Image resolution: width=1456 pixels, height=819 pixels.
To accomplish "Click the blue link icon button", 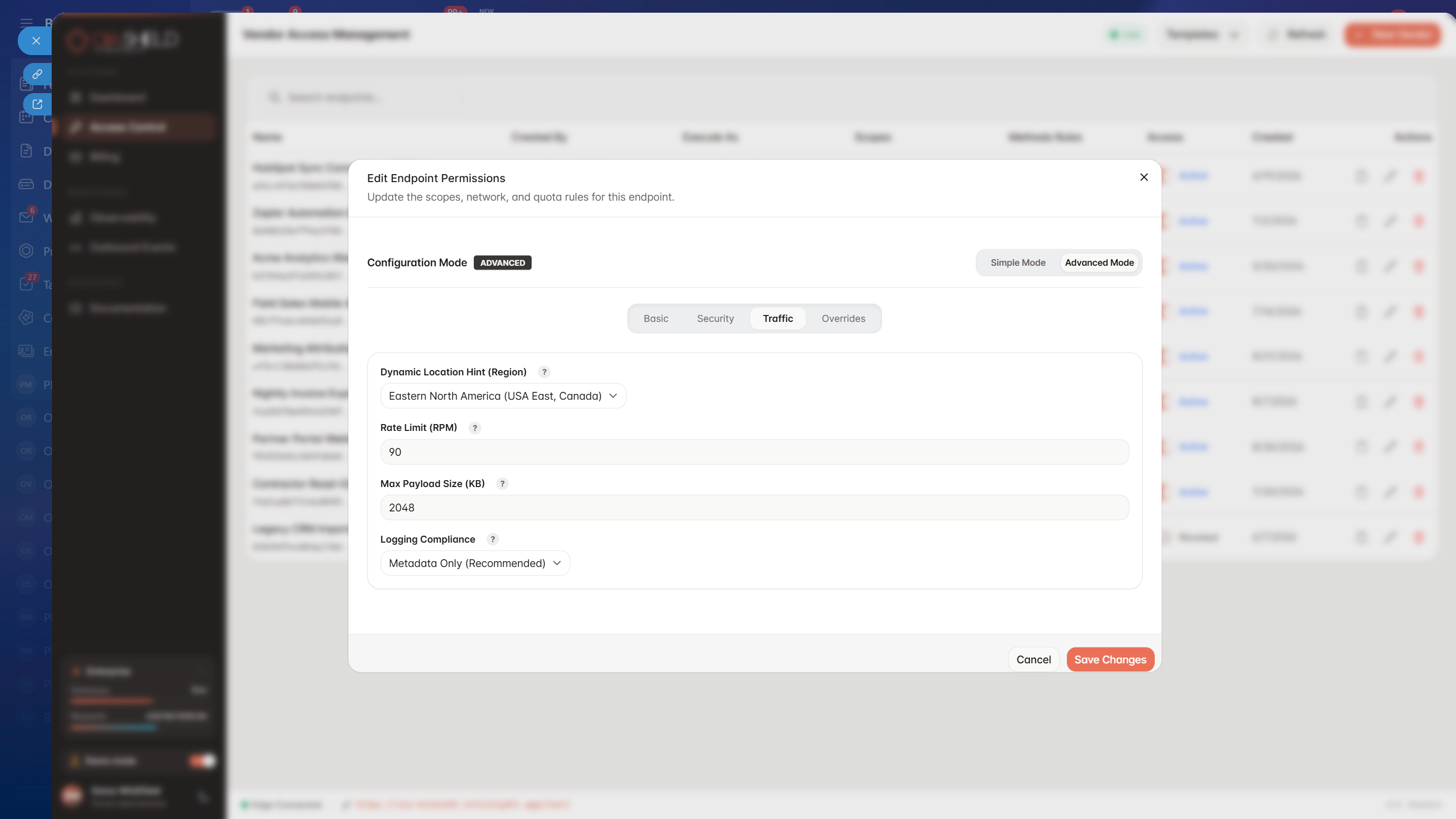I will pyautogui.click(x=37, y=74).
